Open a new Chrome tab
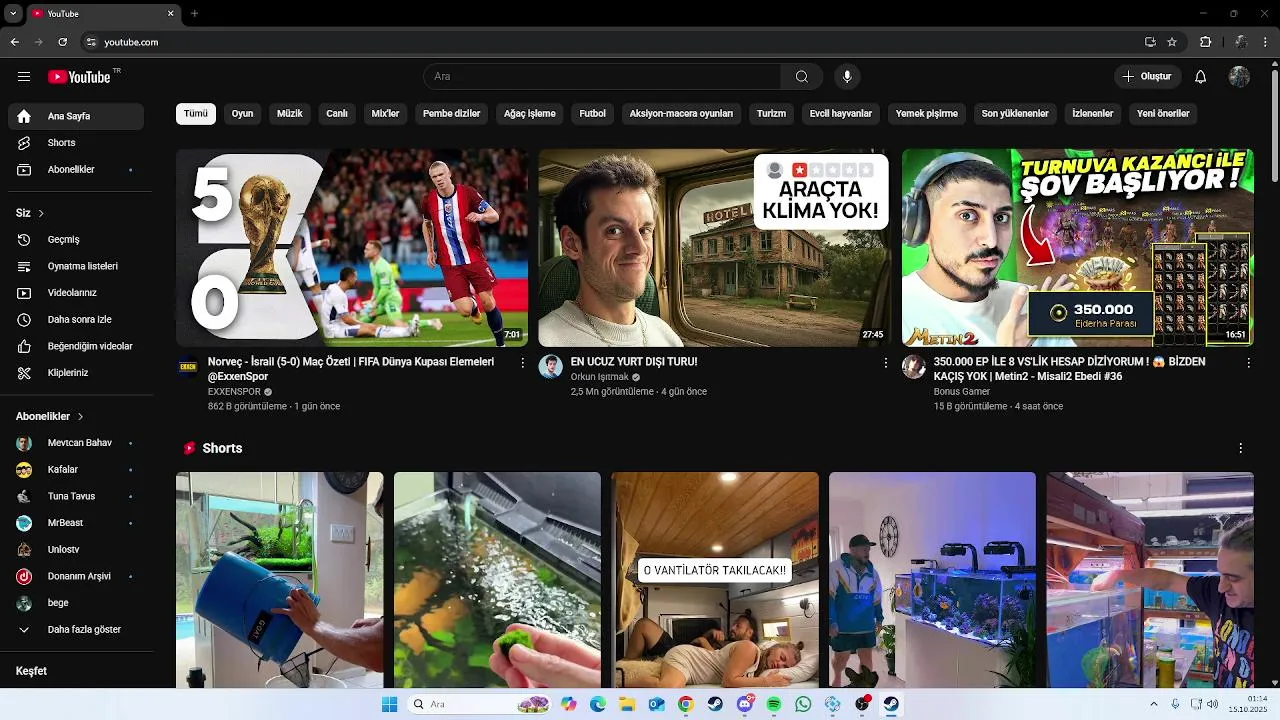1280x720 pixels. tap(194, 13)
